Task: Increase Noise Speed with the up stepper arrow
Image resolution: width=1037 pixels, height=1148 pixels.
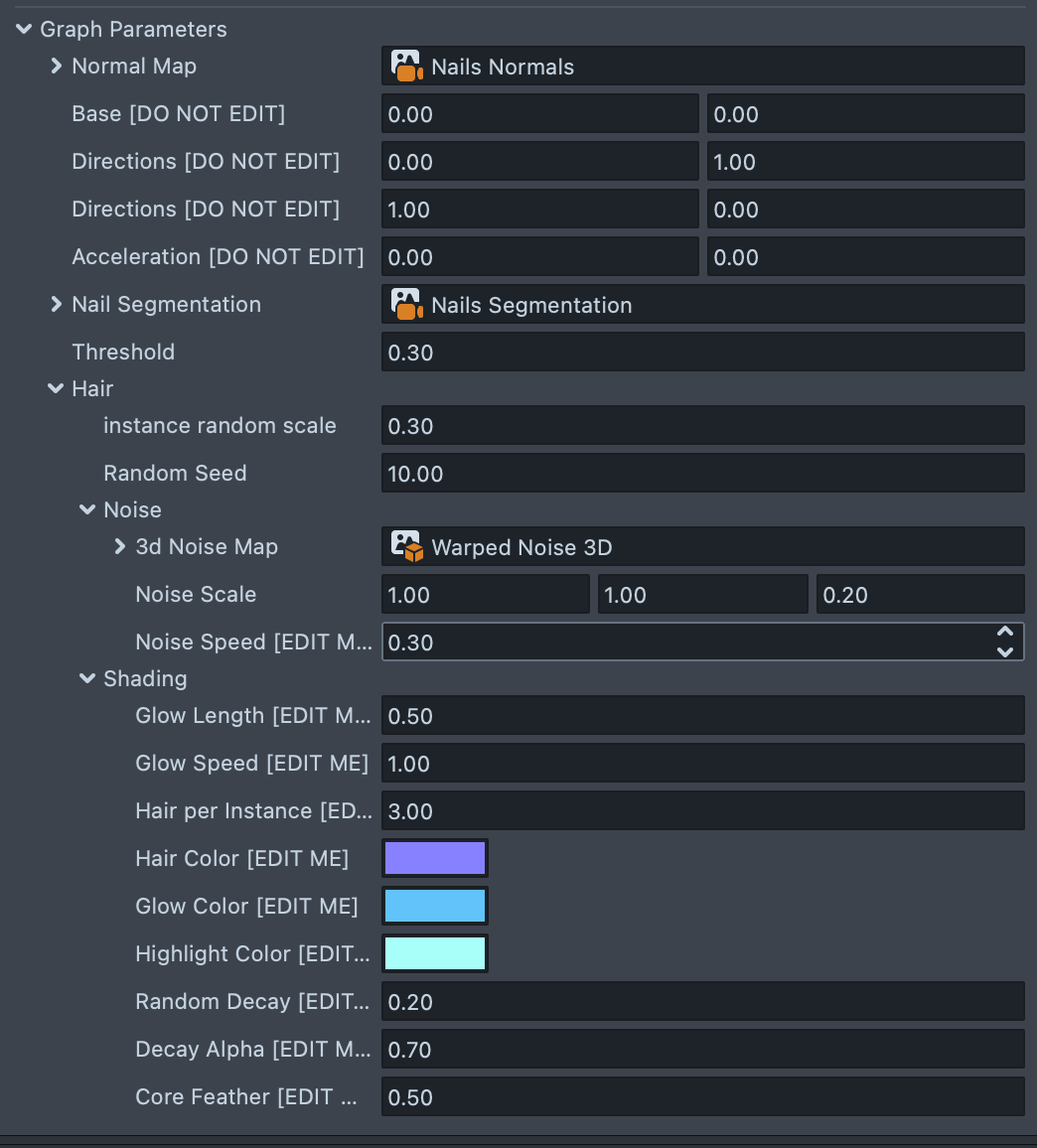Action: pyautogui.click(x=1005, y=633)
